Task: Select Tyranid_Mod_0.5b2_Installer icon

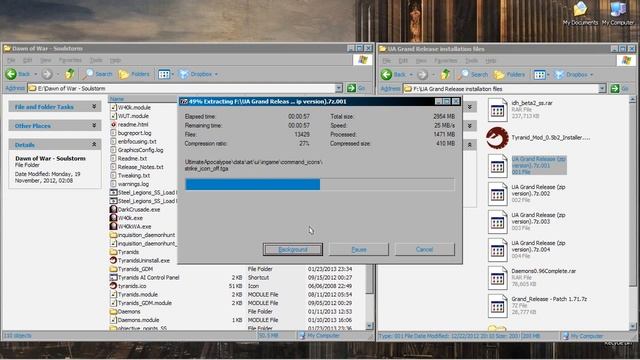Action: (x=497, y=138)
